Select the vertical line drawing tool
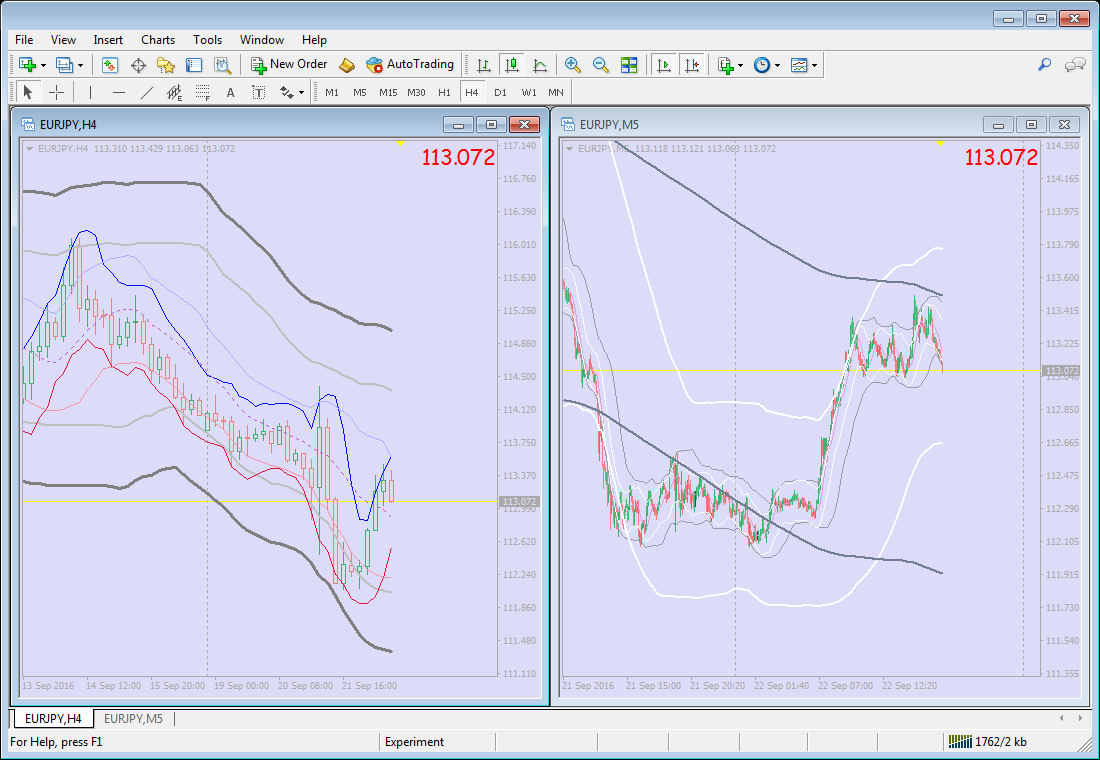The height and width of the screenshot is (760, 1100). point(90,92)
